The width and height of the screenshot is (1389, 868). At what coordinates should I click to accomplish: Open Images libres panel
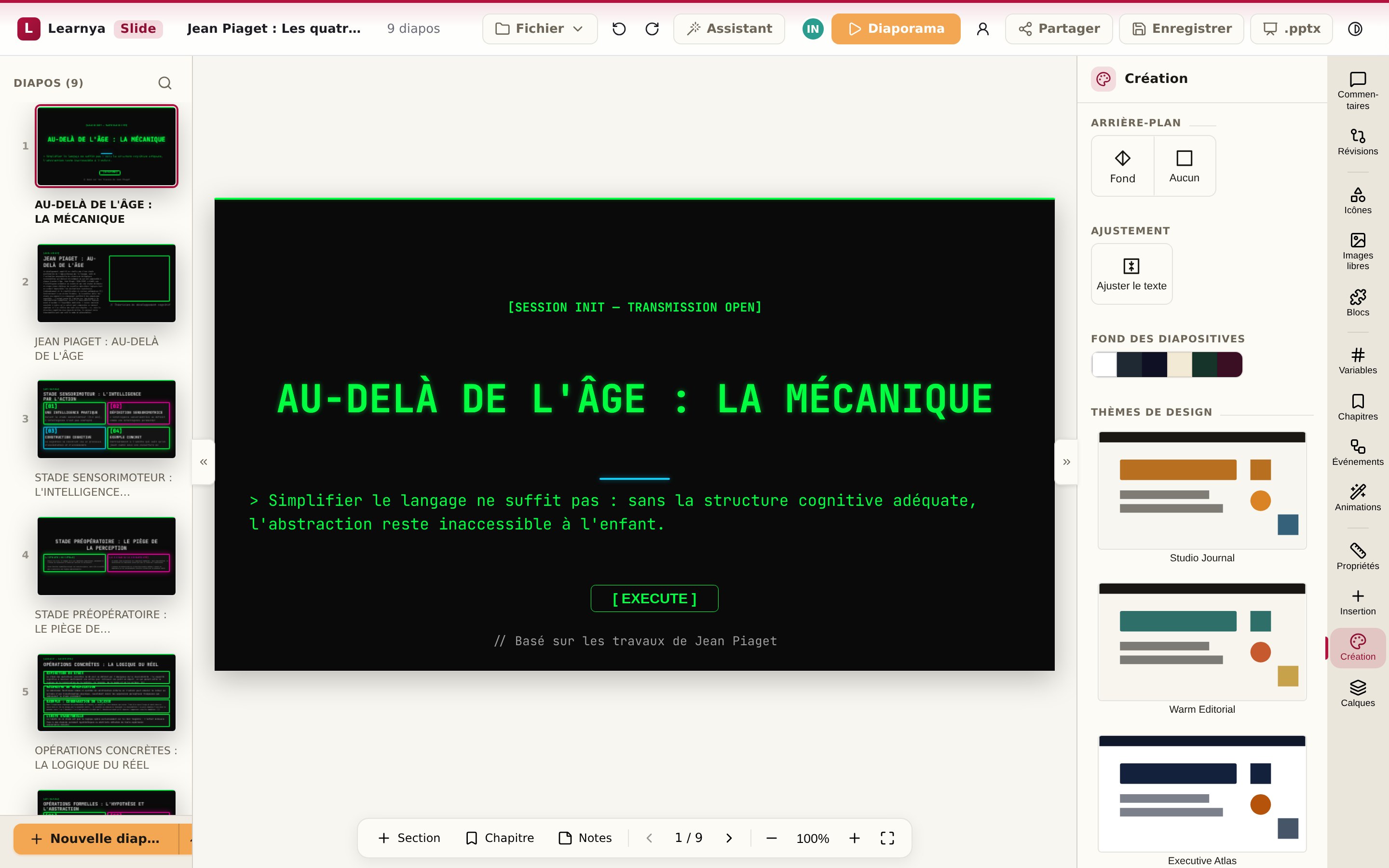pyautogui.click(x=1358, y=251)
